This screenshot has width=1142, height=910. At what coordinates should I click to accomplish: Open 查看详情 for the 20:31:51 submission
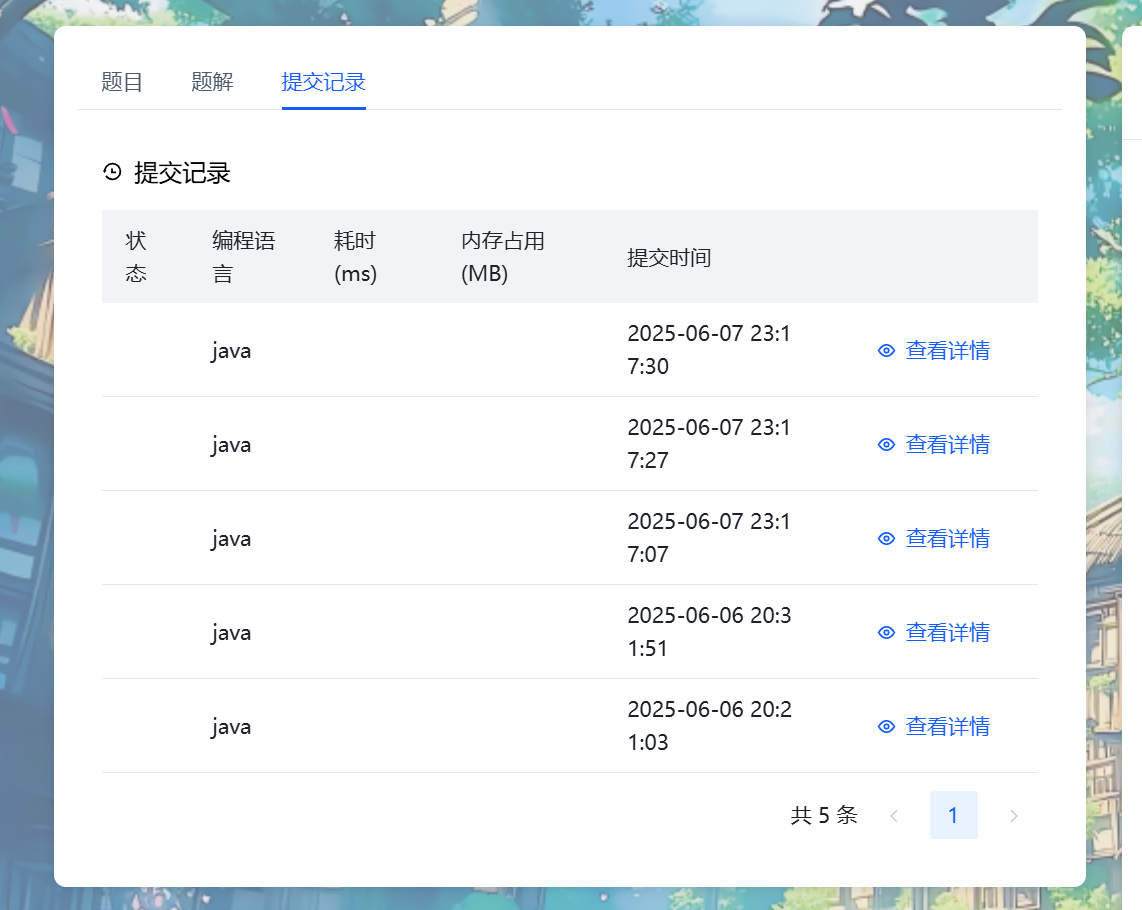pos(947,632)
